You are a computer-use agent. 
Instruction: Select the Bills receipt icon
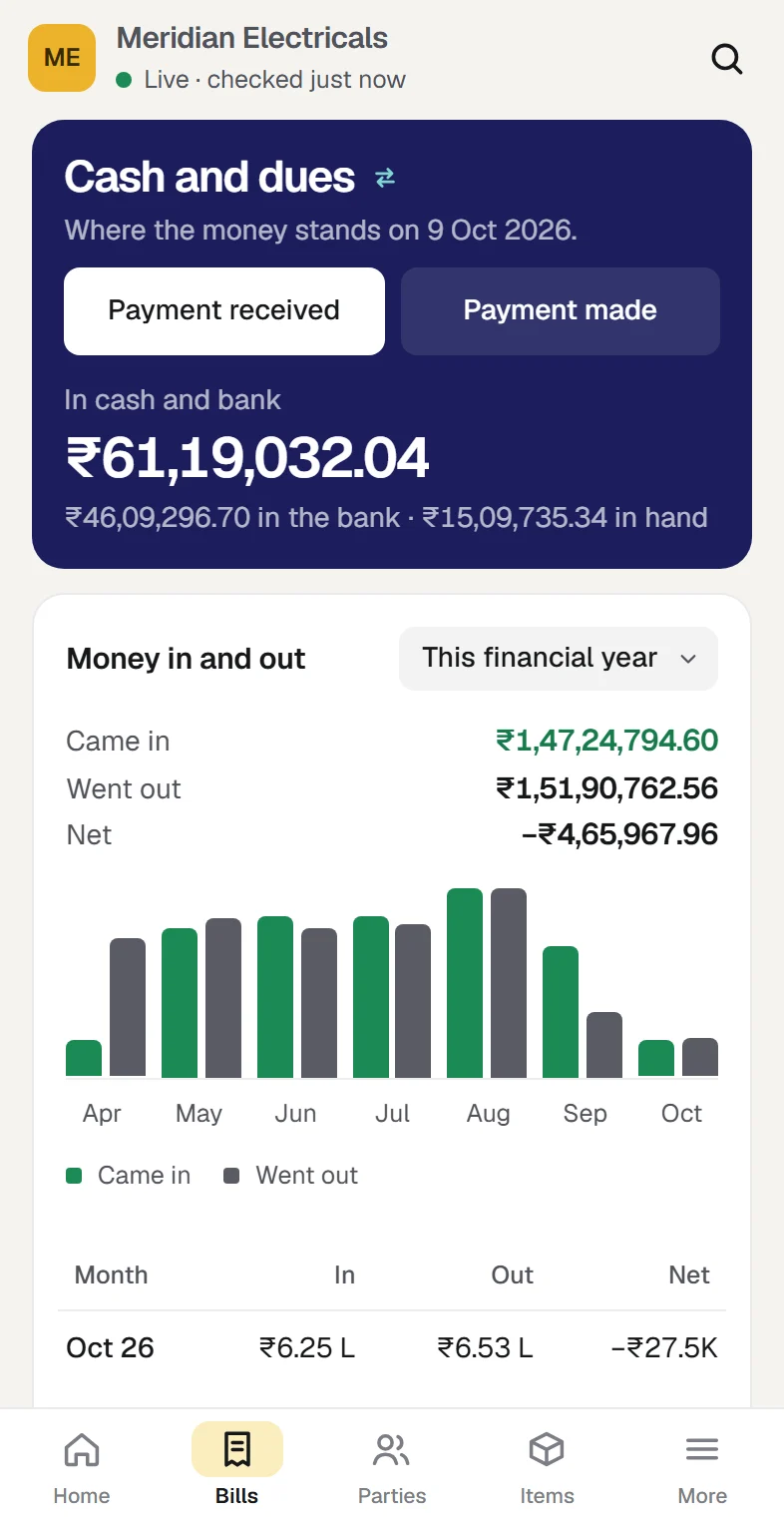237,1450
